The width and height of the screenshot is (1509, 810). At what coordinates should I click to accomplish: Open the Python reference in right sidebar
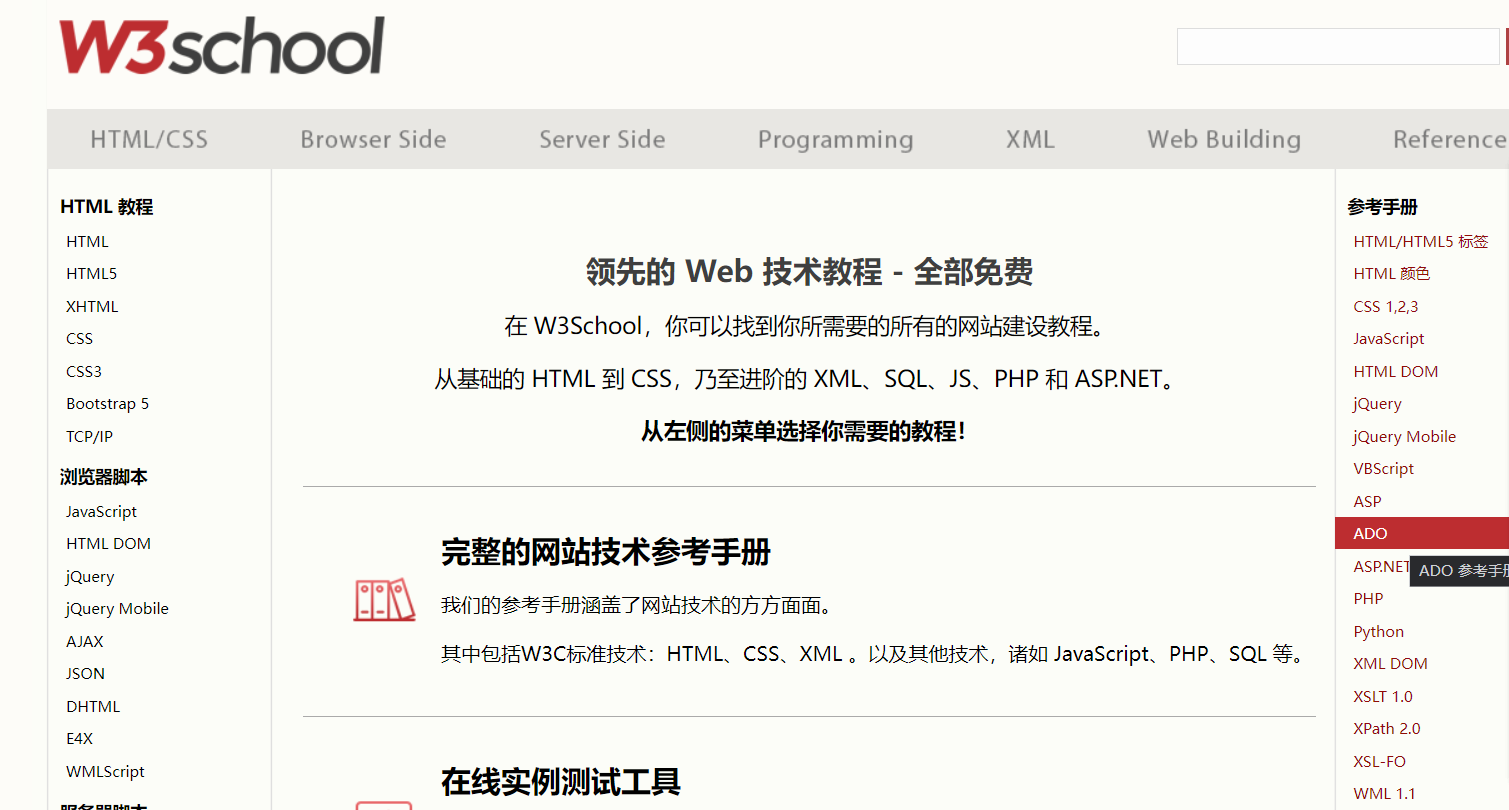pos(1378,632)
